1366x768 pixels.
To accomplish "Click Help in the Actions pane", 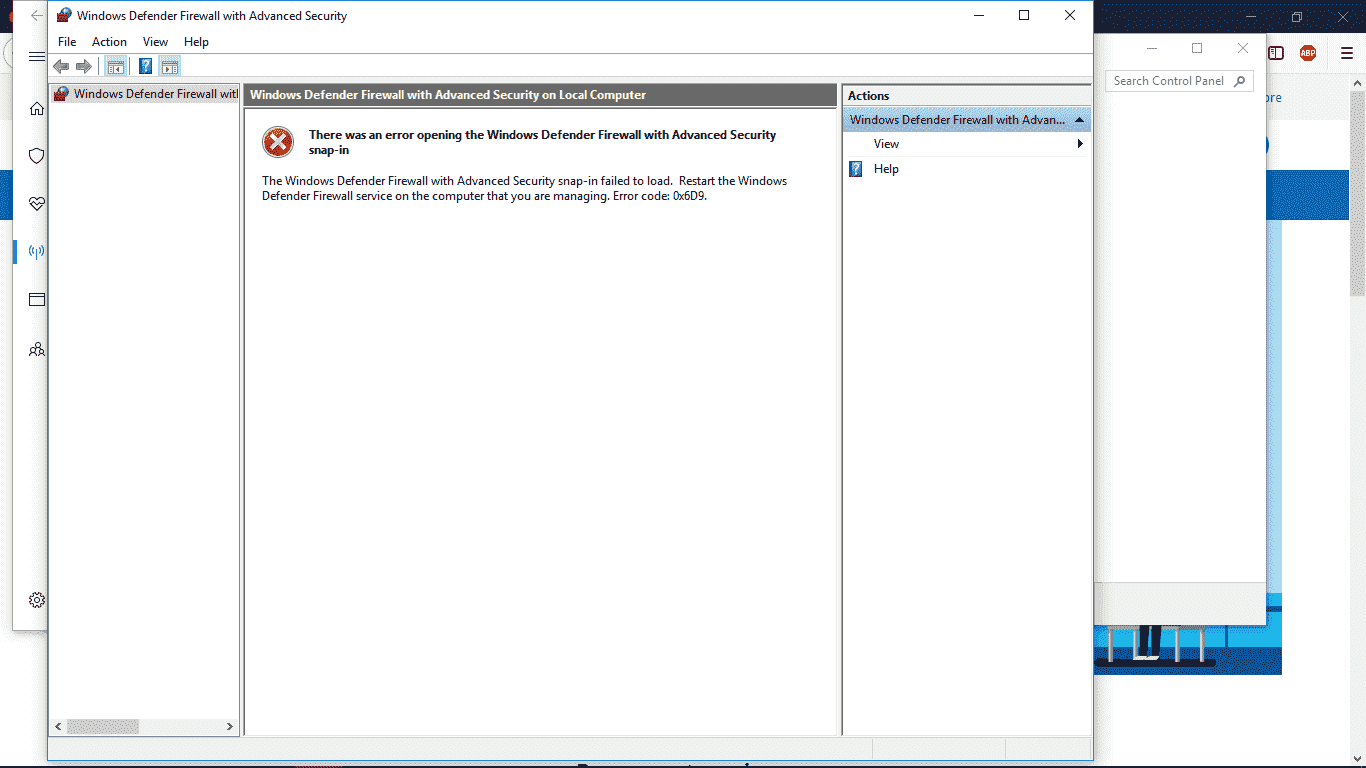I will pyautogui.click(x=886, y=168).
